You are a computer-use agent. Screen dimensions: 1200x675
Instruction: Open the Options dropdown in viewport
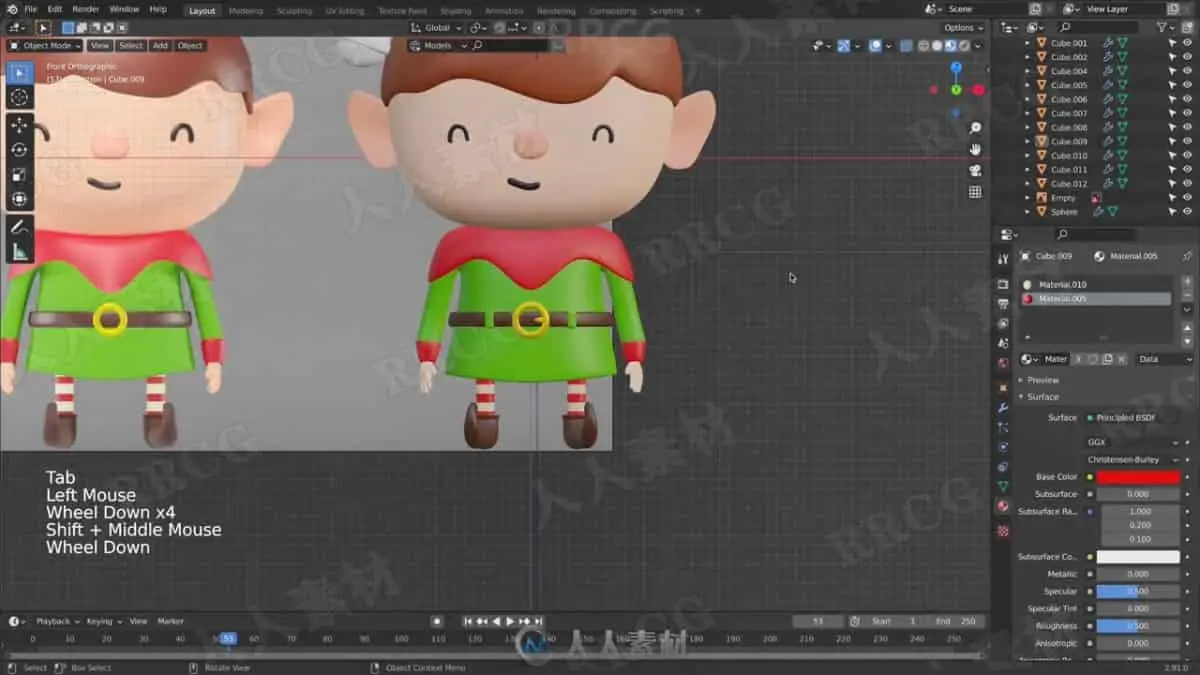tap(963, 28)
